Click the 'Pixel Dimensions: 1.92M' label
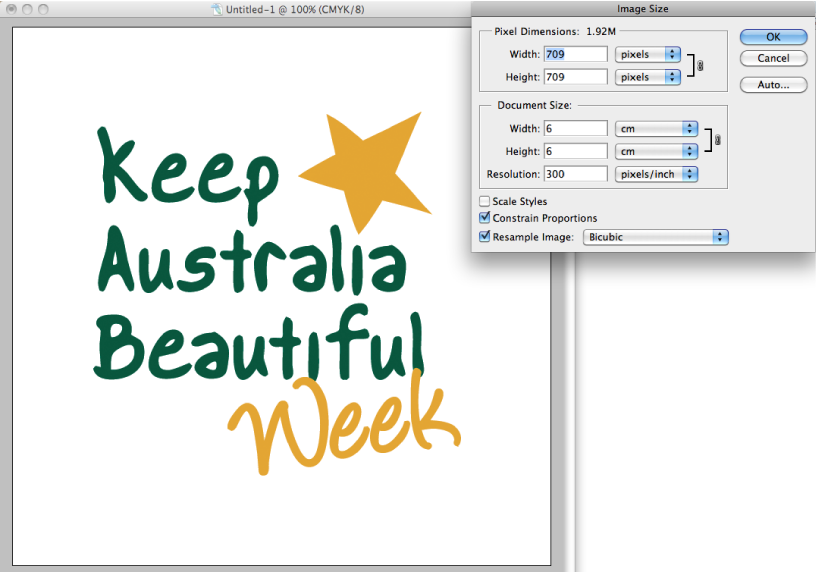816x572 pixels. 555,32
